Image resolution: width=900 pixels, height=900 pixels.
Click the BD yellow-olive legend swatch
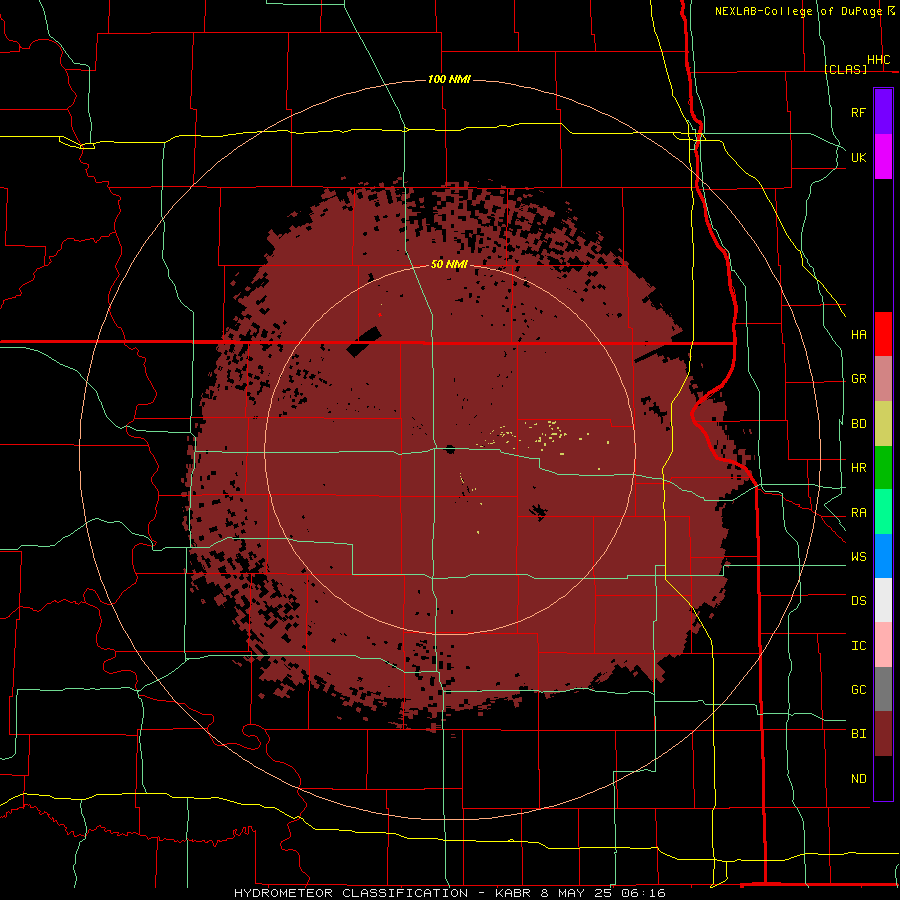coord(883,424)
